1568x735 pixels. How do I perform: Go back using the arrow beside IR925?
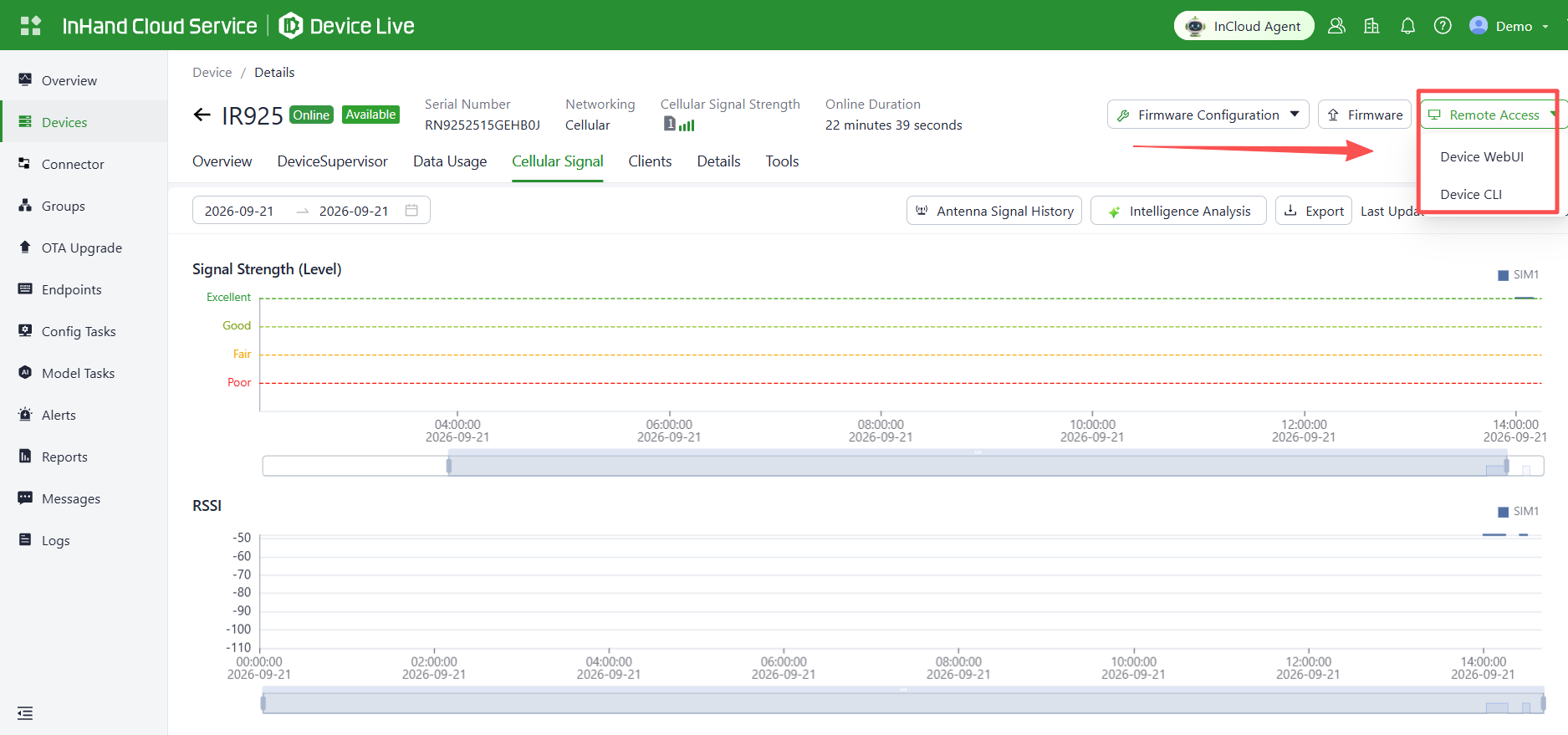[x=202, y=115]
